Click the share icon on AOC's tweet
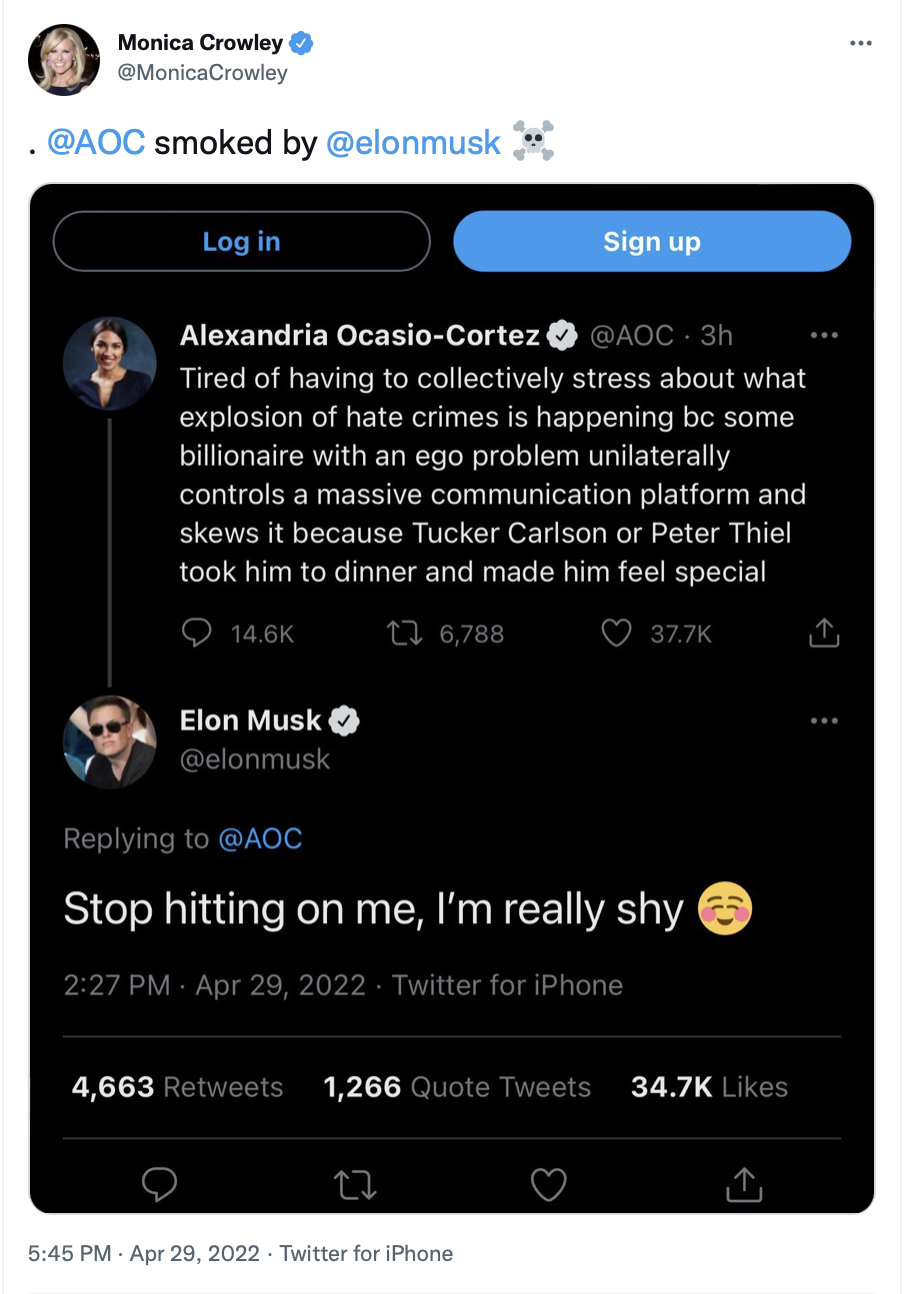The image size is (908, 1294). pyautogui.click(x=823, y=632)
